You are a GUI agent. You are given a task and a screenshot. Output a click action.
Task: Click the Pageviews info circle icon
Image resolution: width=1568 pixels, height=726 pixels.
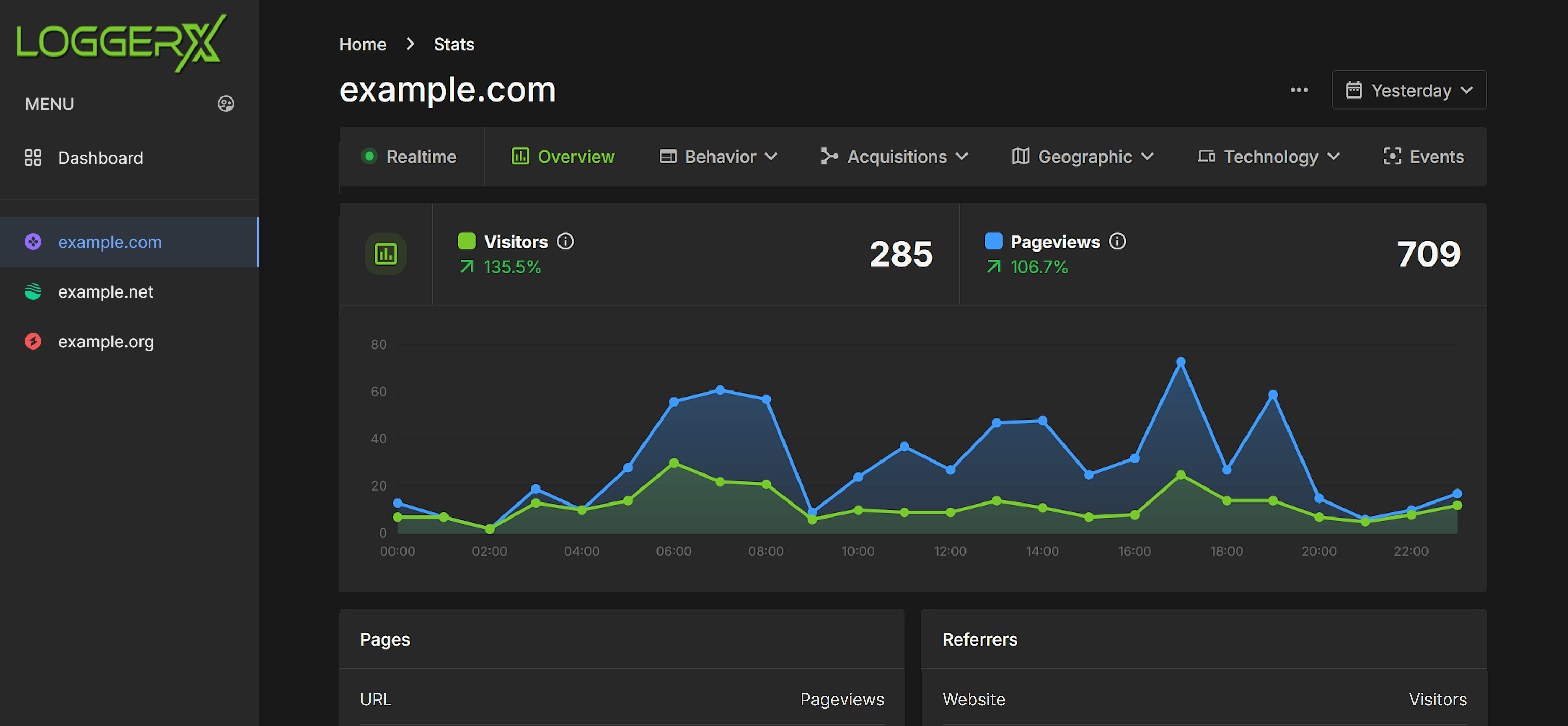point(1117,242)
